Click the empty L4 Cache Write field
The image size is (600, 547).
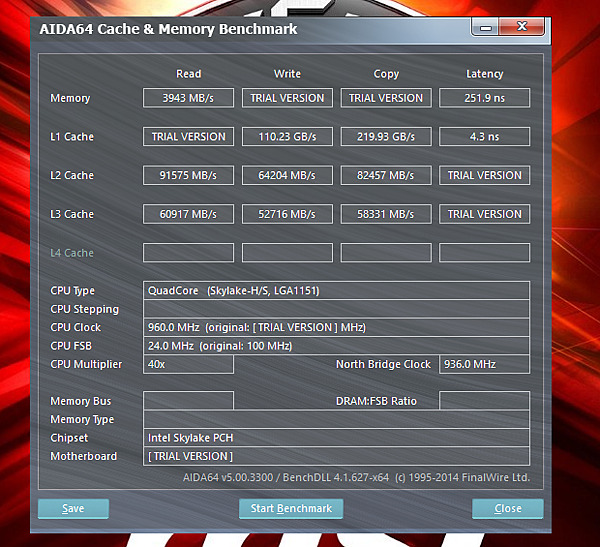click(287, 253)
